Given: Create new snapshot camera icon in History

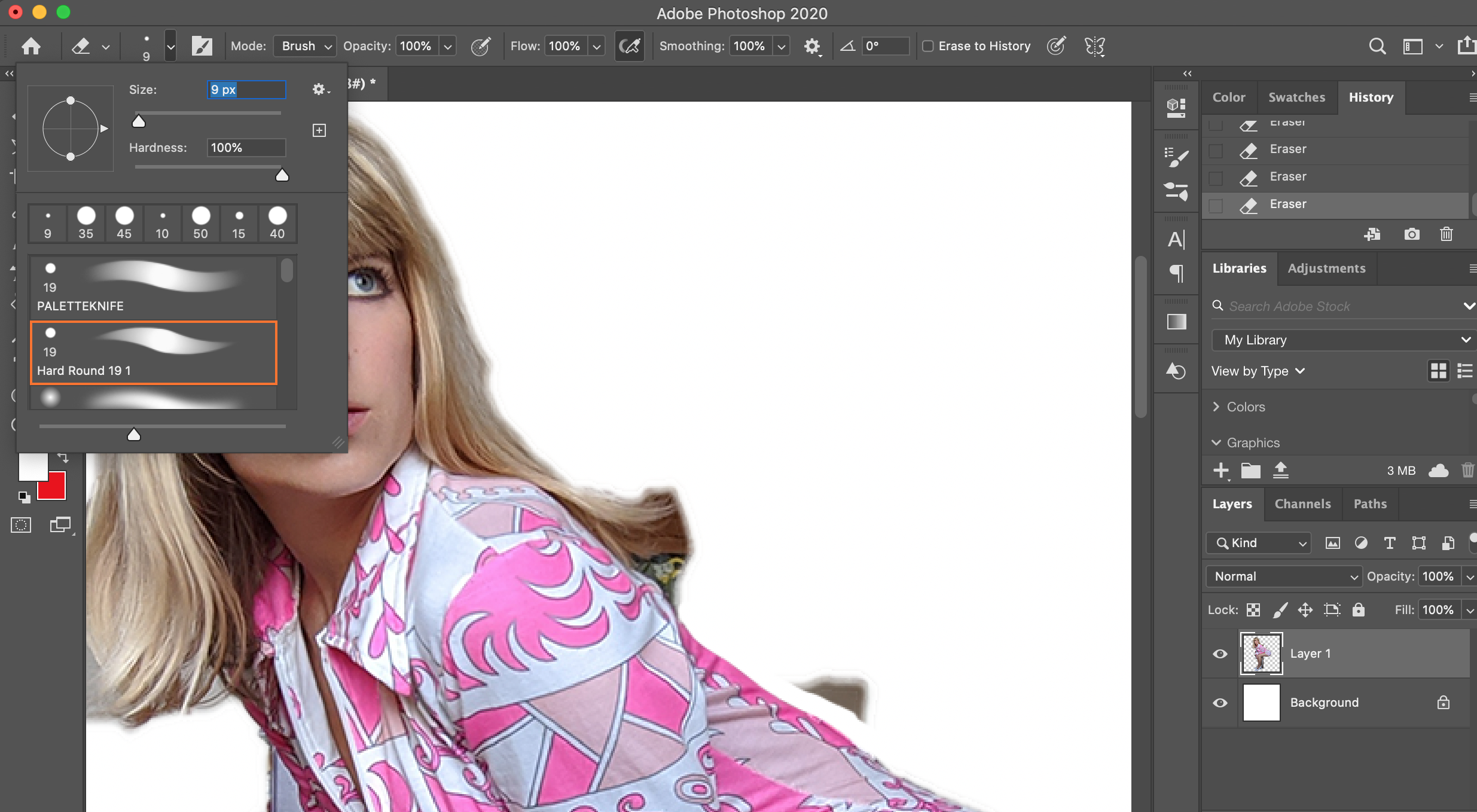Looking at the screenshot, I should [x=1411, y=234].
